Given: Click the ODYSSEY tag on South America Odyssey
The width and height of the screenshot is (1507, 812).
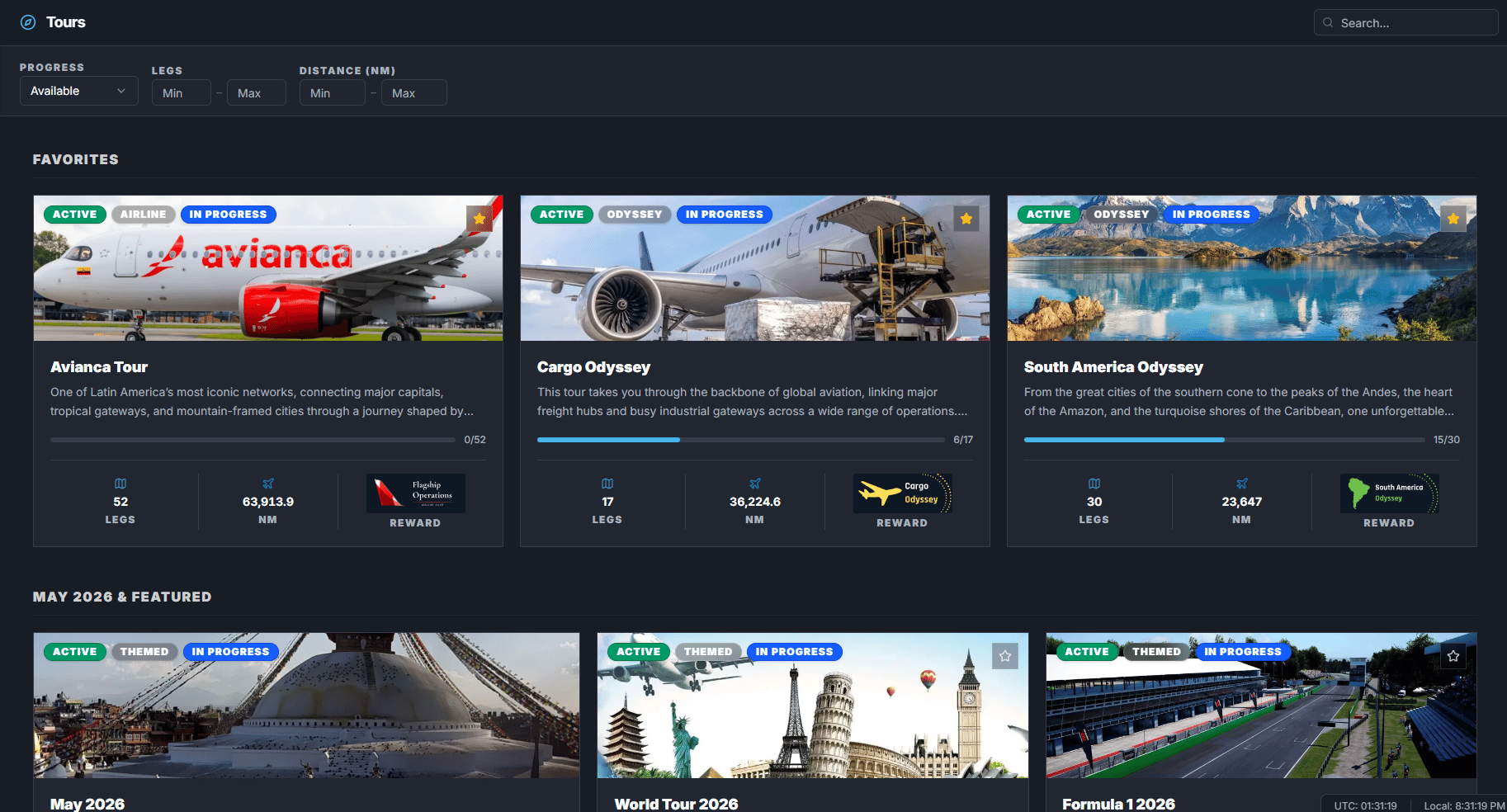Looking at the screenshot, I should tap(1122, 215).
